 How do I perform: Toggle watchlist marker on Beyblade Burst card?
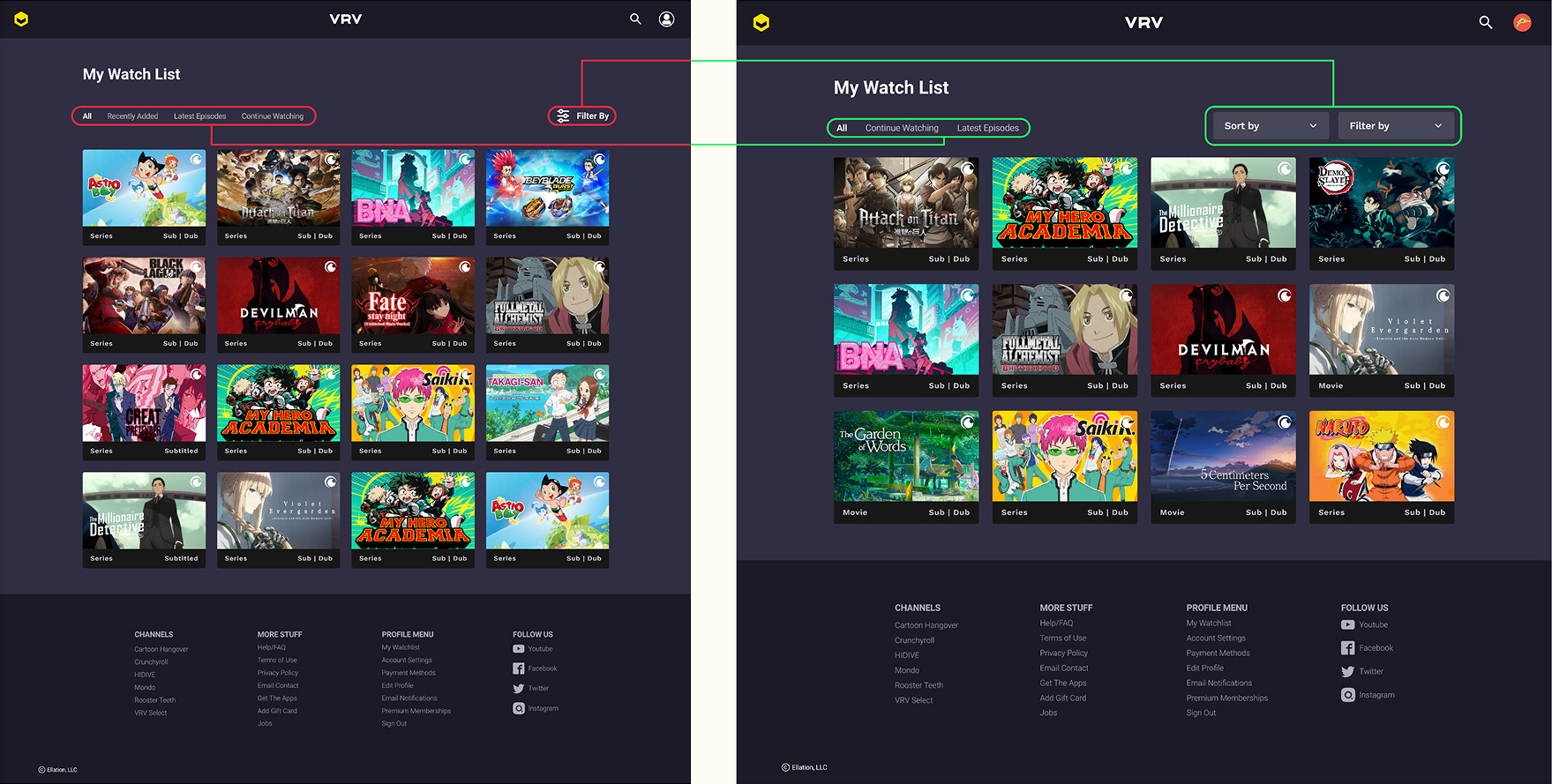[599, 160]
